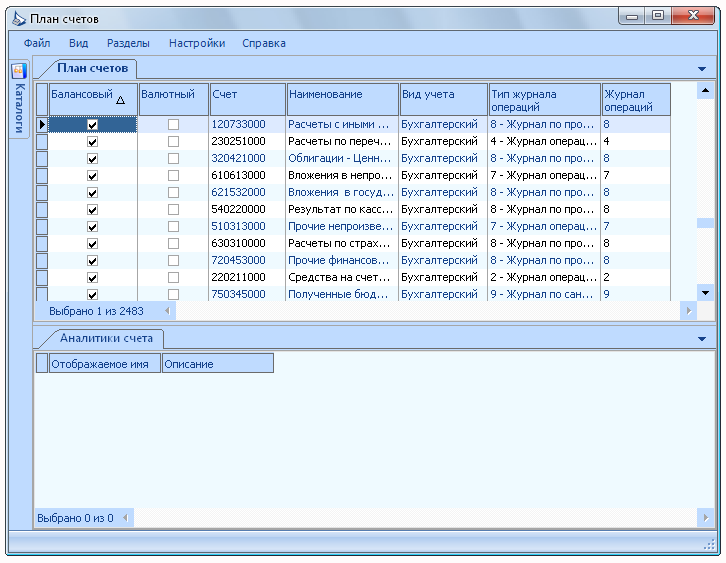The width and height of the screenshot is (726, 563).
Task: Open the Вид menu
Action: 78,43
